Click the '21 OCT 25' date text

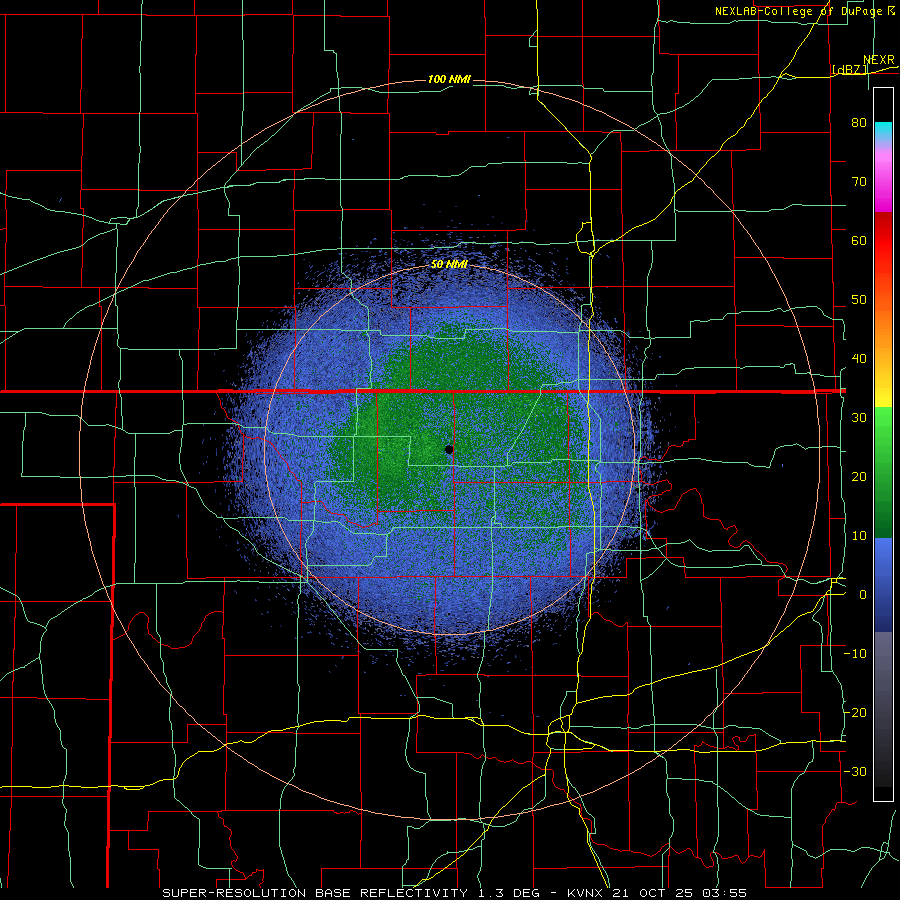(x=654, y=893)
